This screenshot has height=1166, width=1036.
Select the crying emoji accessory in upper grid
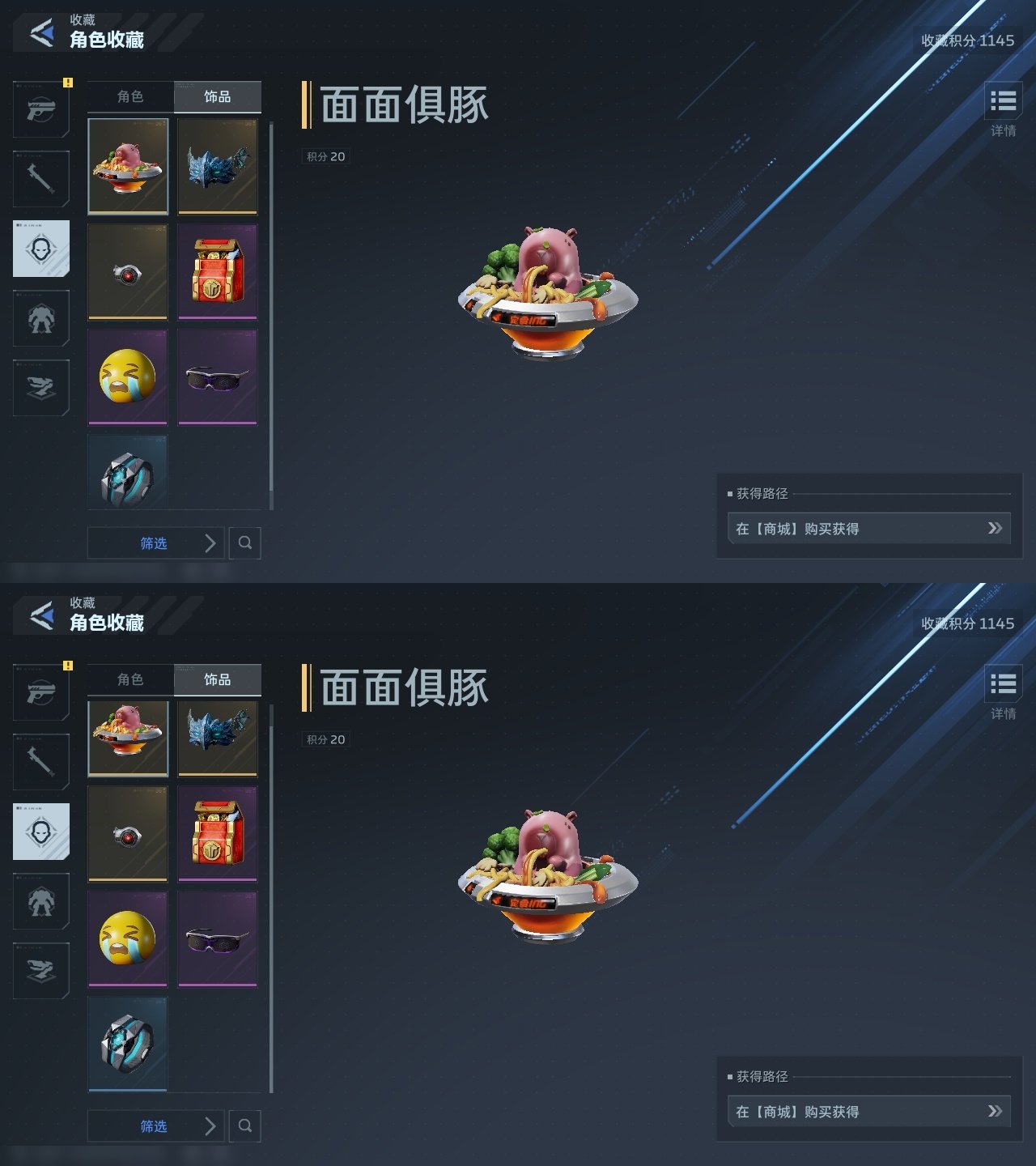click(x=128, y=377)
